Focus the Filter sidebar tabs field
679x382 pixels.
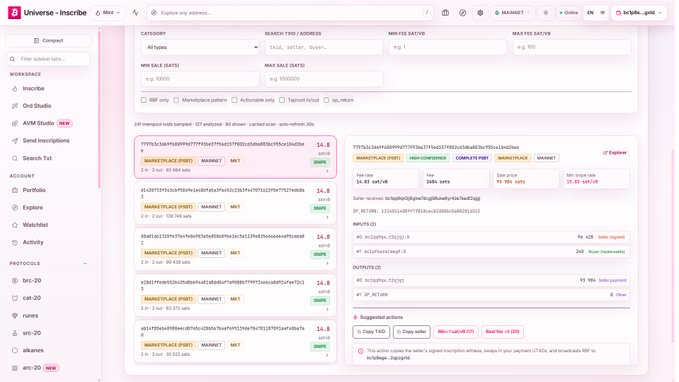tap(48, 59)
